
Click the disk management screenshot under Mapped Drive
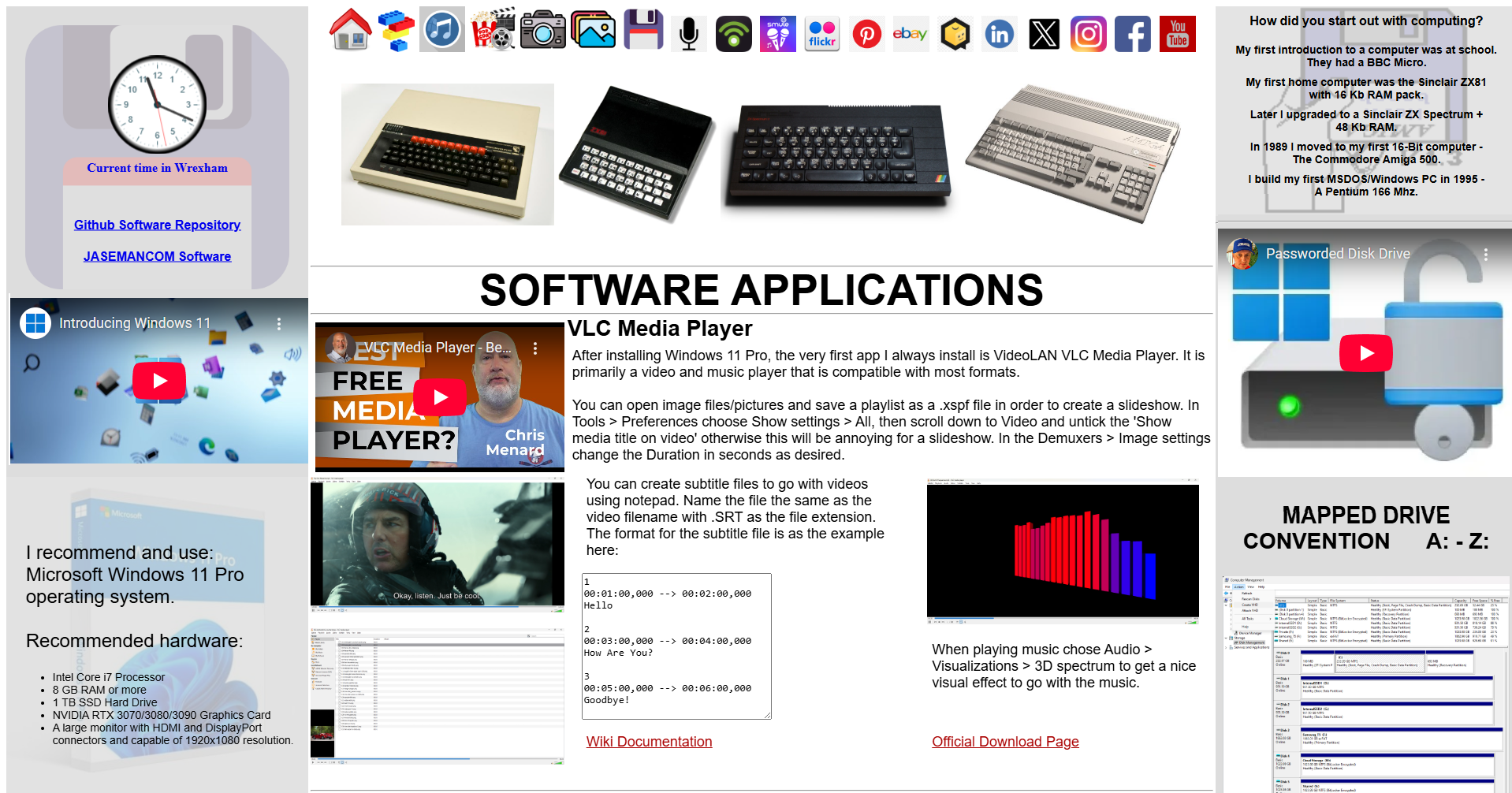(1365, 684)
